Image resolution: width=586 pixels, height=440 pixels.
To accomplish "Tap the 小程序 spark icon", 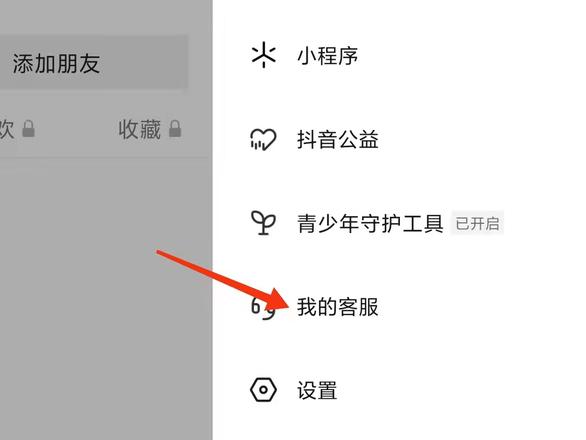I will click(x=263, y=55).
